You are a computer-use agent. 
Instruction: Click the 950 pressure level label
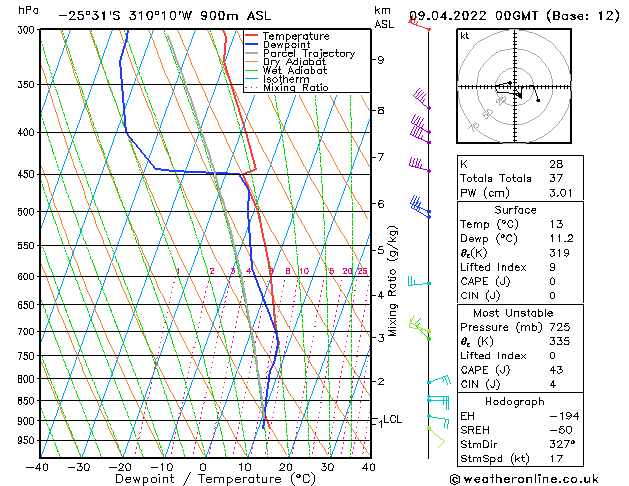pos(28,441)
